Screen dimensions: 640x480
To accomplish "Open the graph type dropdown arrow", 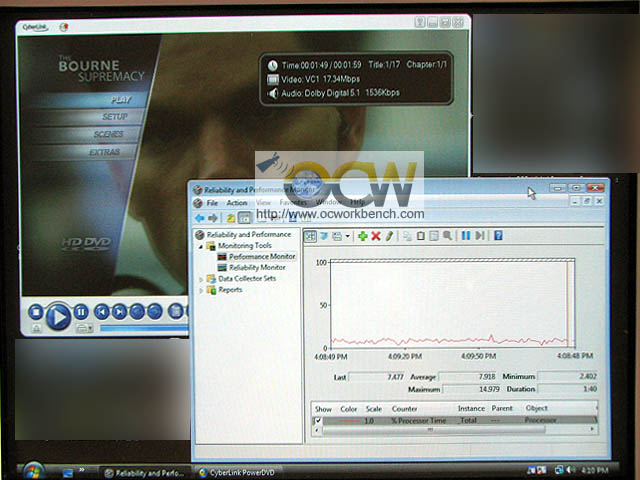I will pyautogui.click(x=347, y=236).
